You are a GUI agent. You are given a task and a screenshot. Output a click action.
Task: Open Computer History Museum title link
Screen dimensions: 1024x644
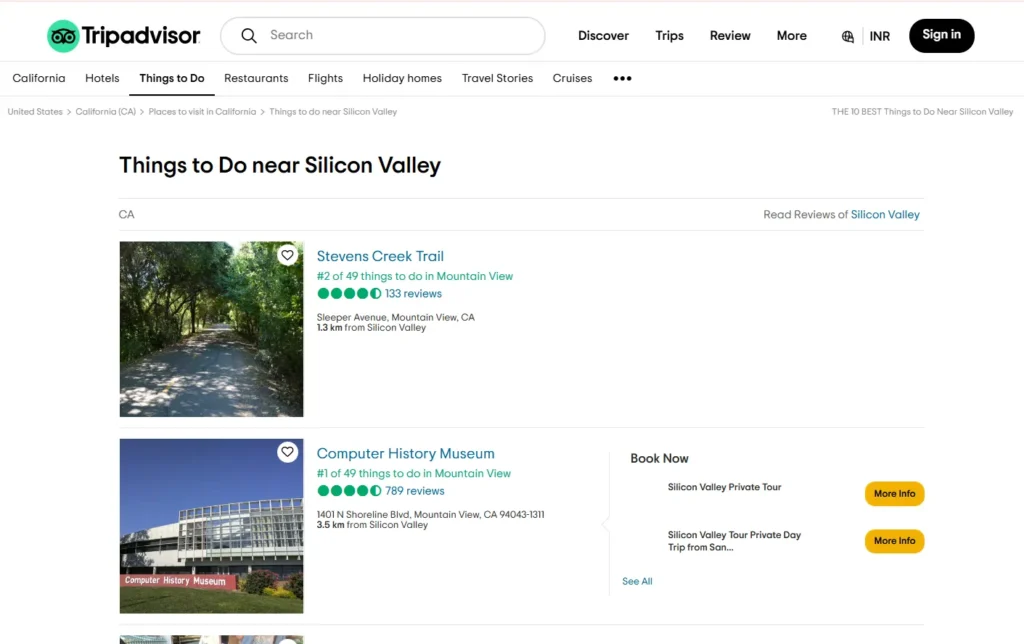406,453
